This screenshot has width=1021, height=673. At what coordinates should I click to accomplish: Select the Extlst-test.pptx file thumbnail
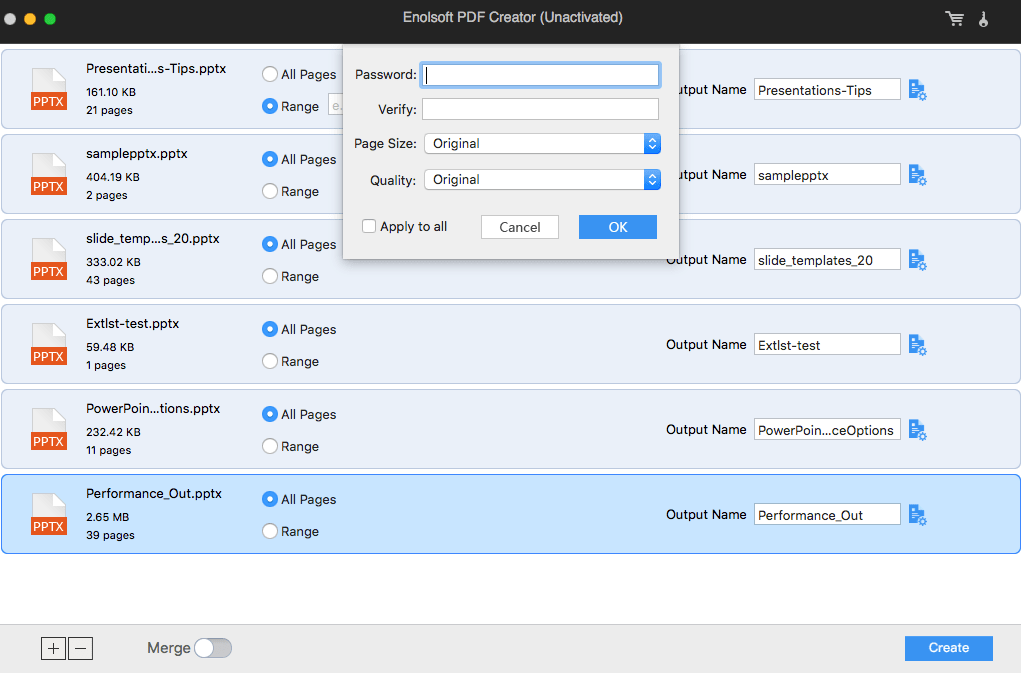click(49, 344)
